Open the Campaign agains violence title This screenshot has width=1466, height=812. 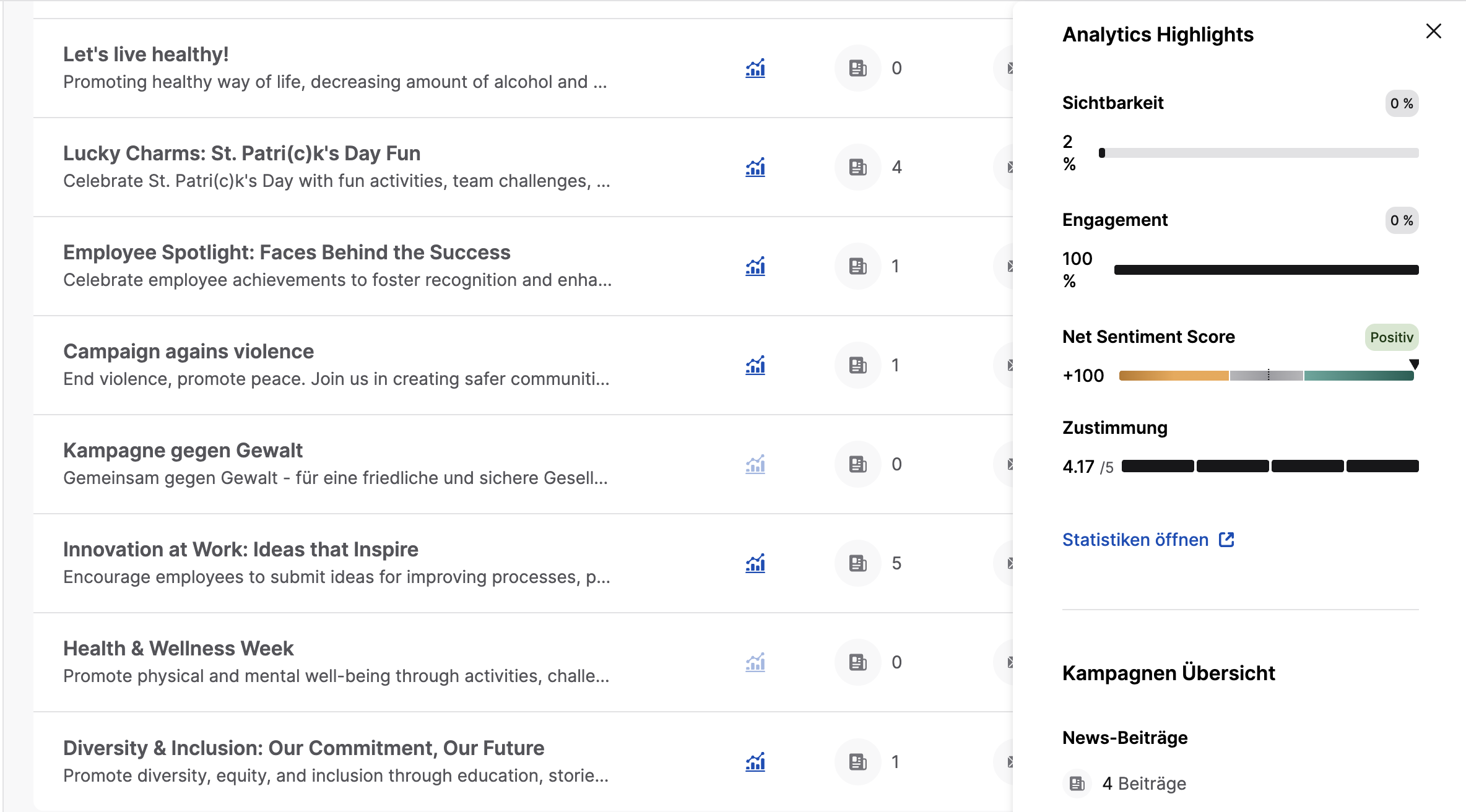pyautogui.click(x=189, y=352)
